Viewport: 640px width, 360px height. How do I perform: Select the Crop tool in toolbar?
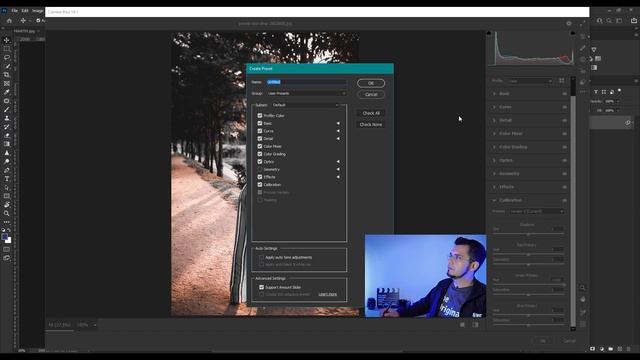[x=7, y=75]
